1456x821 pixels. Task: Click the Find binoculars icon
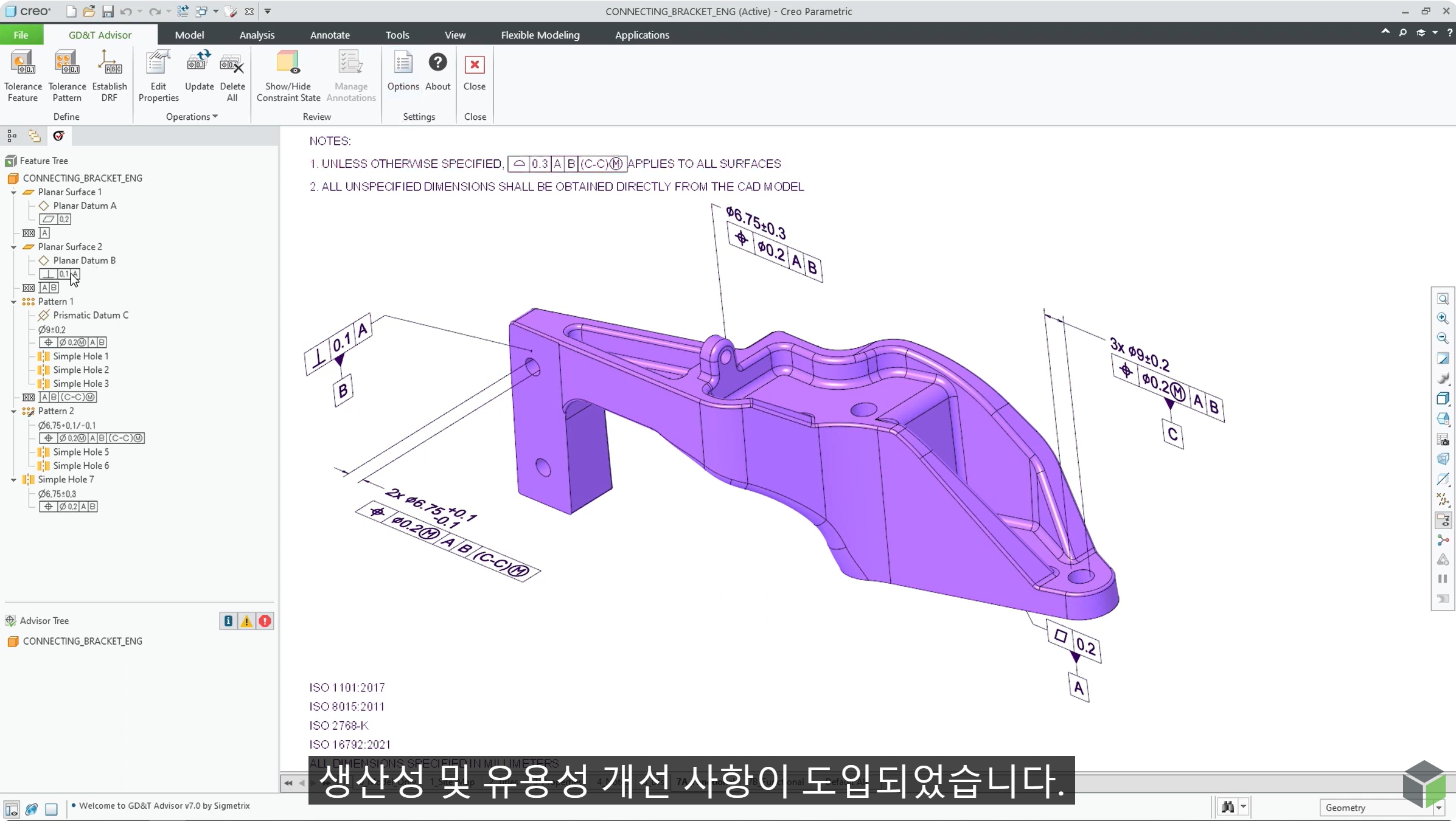(x=1228, y=807)
